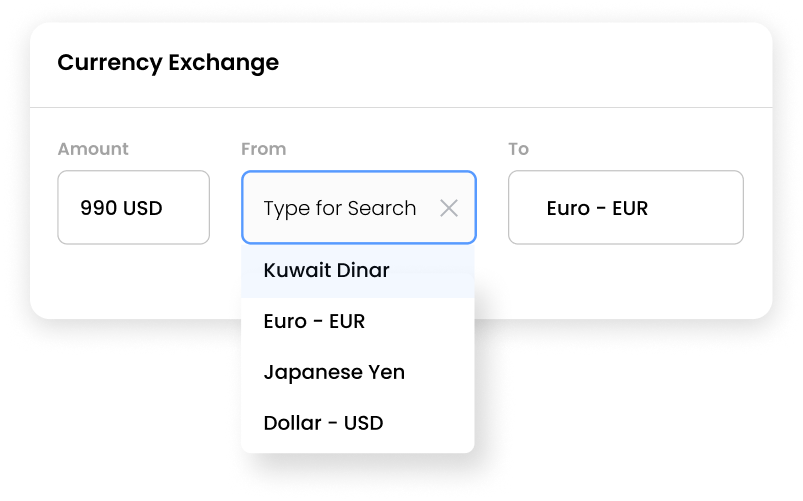803x501 pixels.
Task: Click the word Kuwait in highlighted option
Action: pyautogui.click(x=295, y=271)
